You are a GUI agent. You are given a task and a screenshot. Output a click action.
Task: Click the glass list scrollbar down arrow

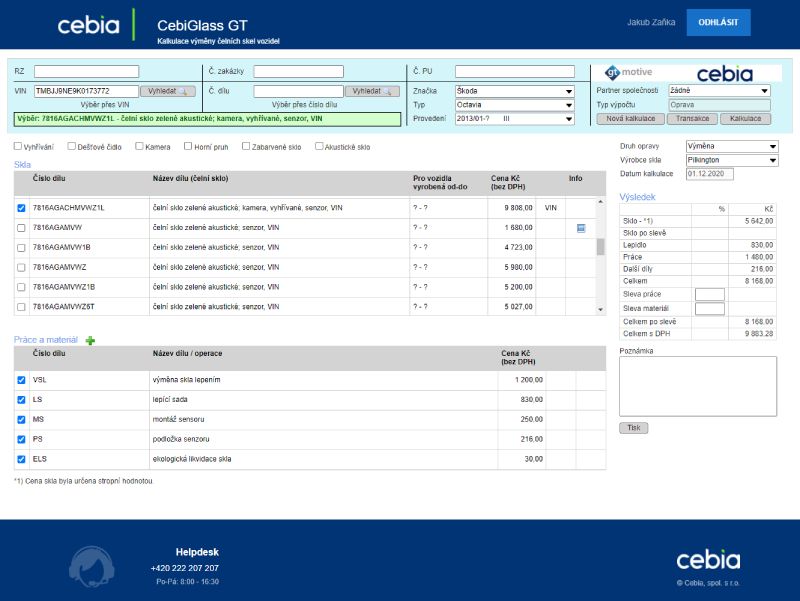point(601,310)
